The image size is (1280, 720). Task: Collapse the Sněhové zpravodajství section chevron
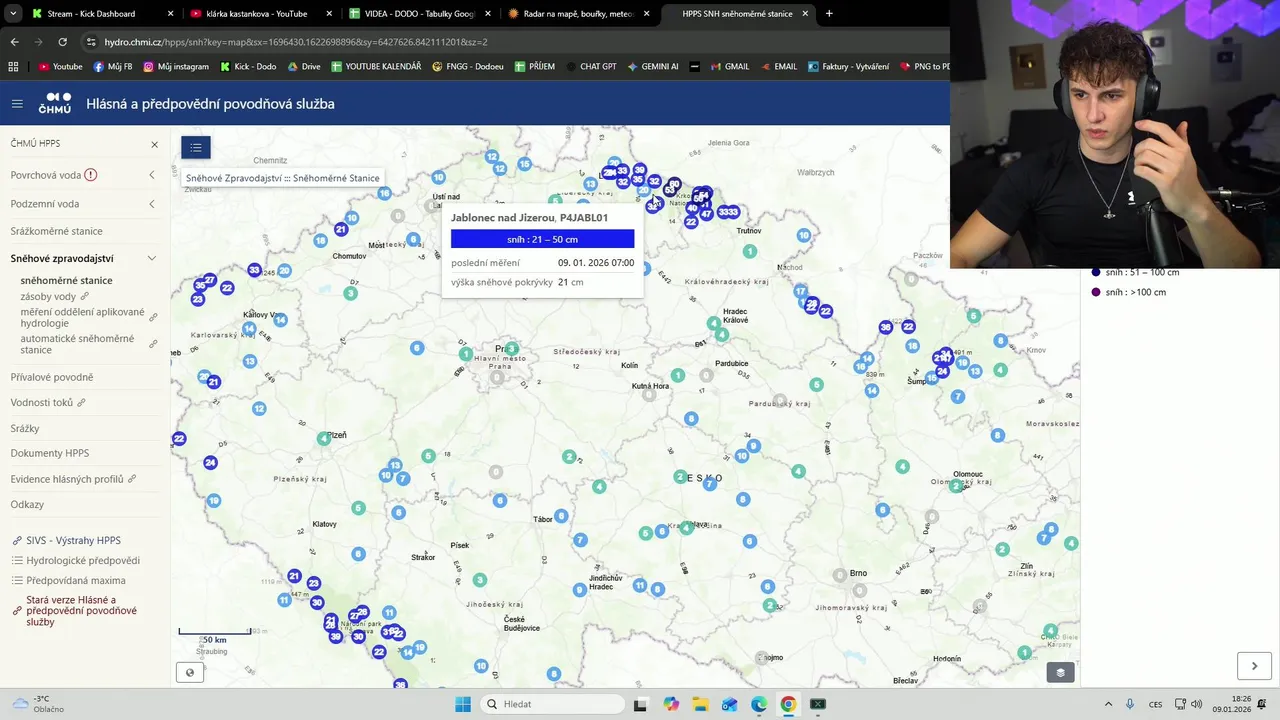click(152, 258)
